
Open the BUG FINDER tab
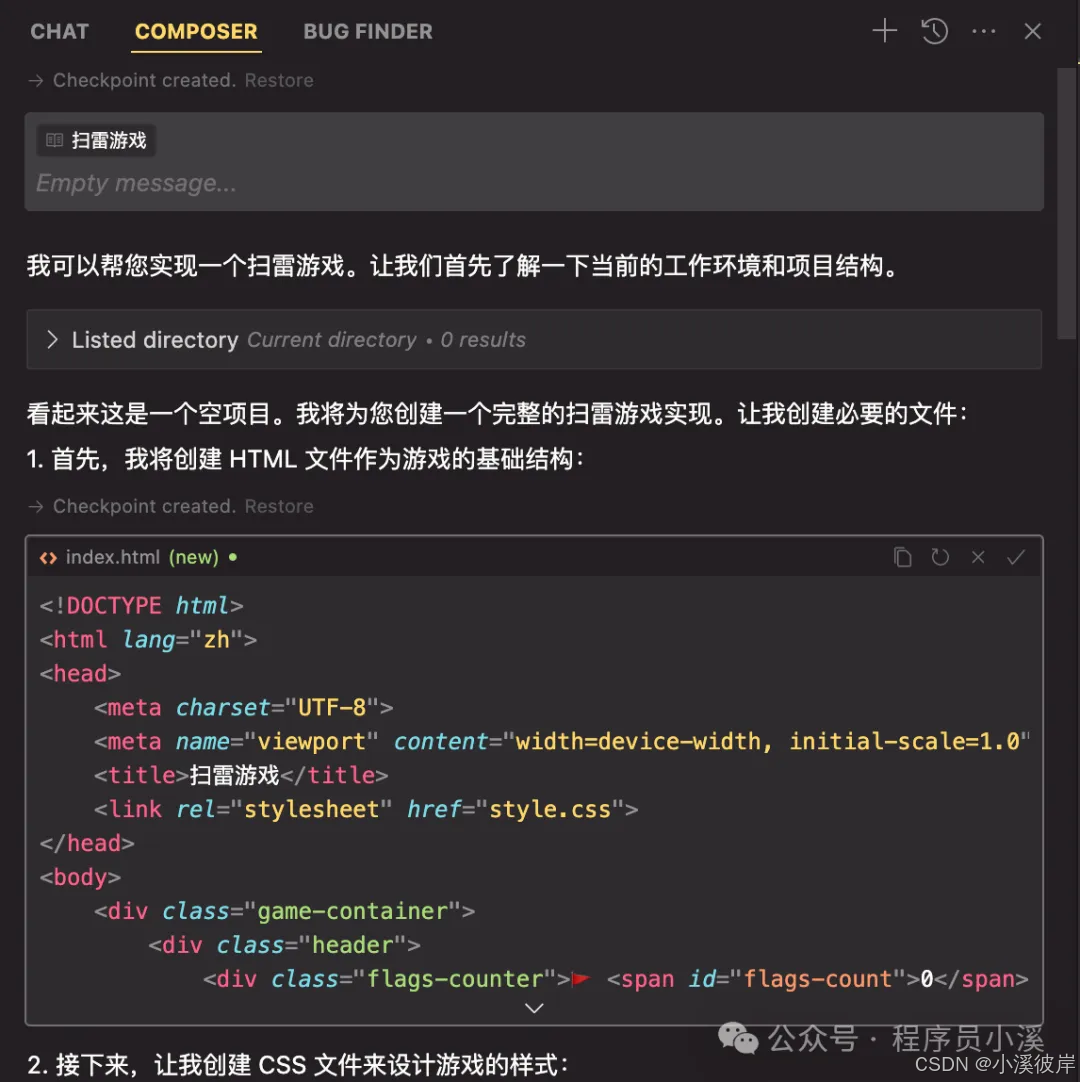(367, 31)
